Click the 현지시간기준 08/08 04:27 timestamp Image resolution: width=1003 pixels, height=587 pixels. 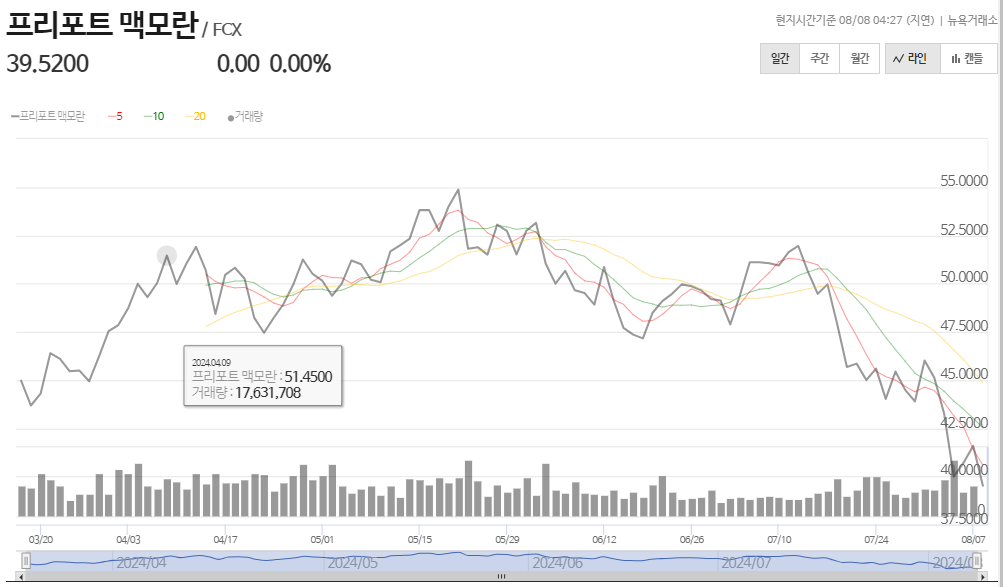pos(855,20)
